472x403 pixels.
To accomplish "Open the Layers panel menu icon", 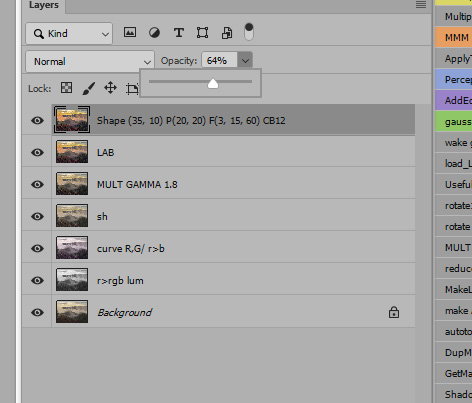I will [x=421, y=4].
